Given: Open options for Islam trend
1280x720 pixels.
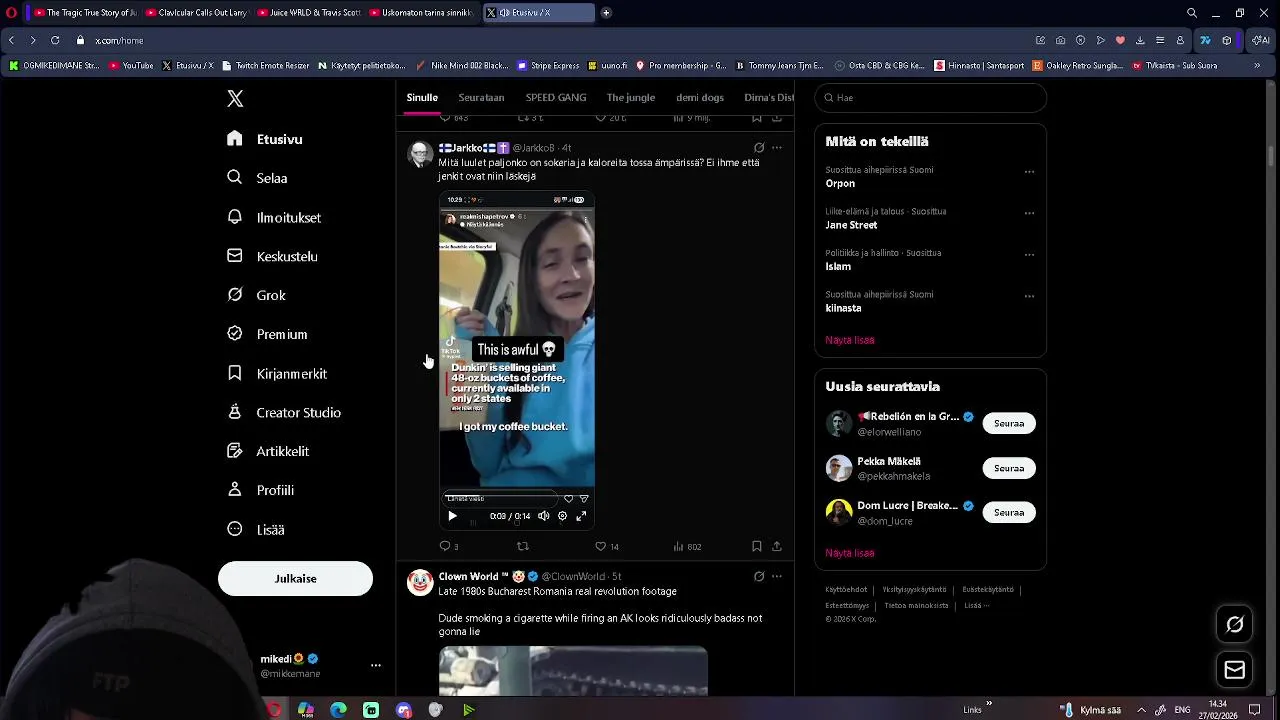Looking at the screenshot, I should click(1029, 255).
